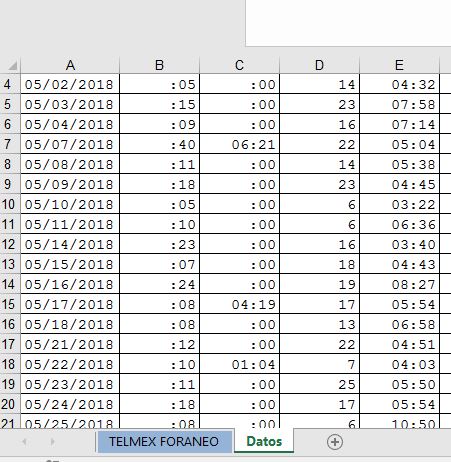Select row 4 header

click(x=10, y=84)
